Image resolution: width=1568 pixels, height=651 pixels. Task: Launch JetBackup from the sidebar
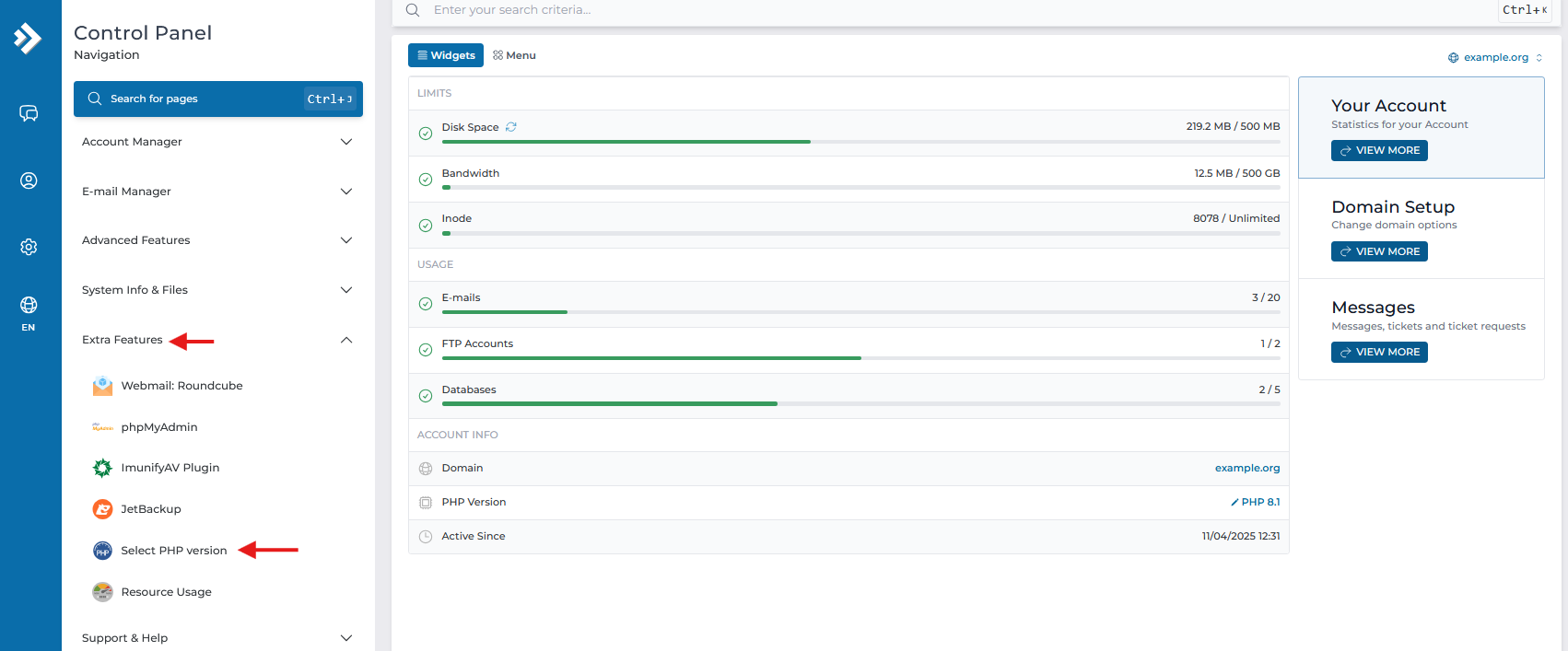102,509
